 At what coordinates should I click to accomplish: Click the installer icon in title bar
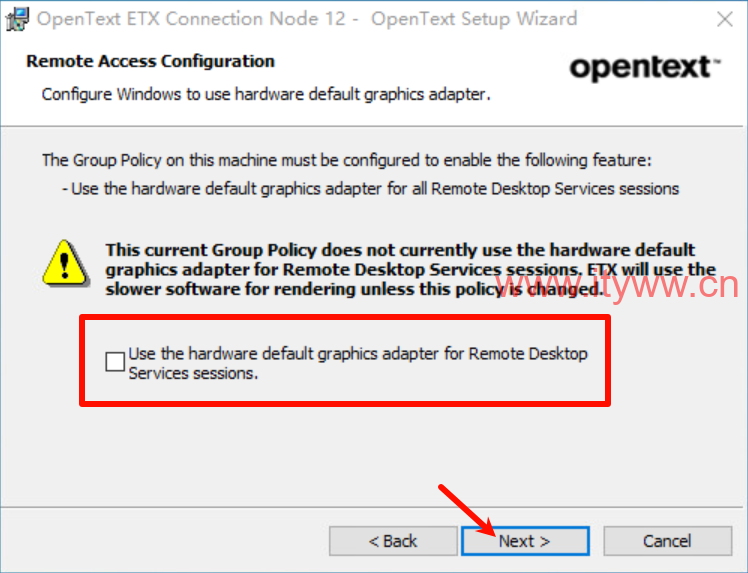tap(18, 19)
